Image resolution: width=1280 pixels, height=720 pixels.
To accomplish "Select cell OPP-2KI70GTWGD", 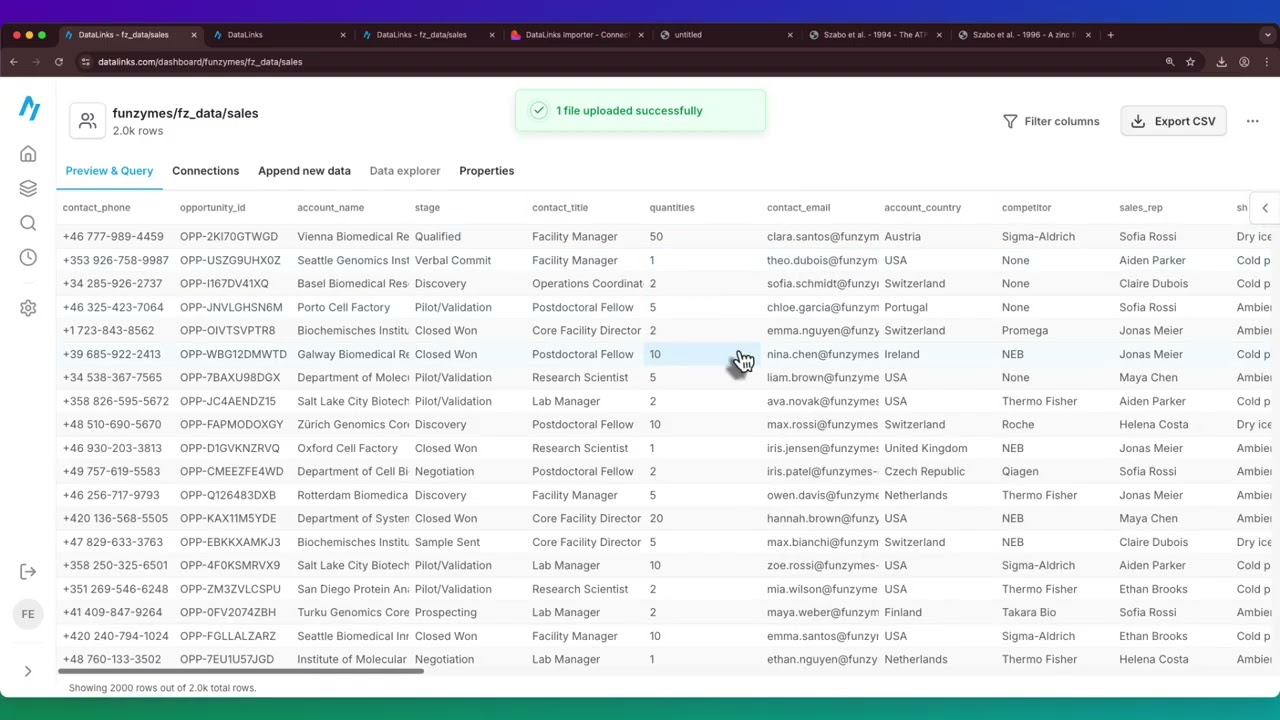I will click(229, 237).
